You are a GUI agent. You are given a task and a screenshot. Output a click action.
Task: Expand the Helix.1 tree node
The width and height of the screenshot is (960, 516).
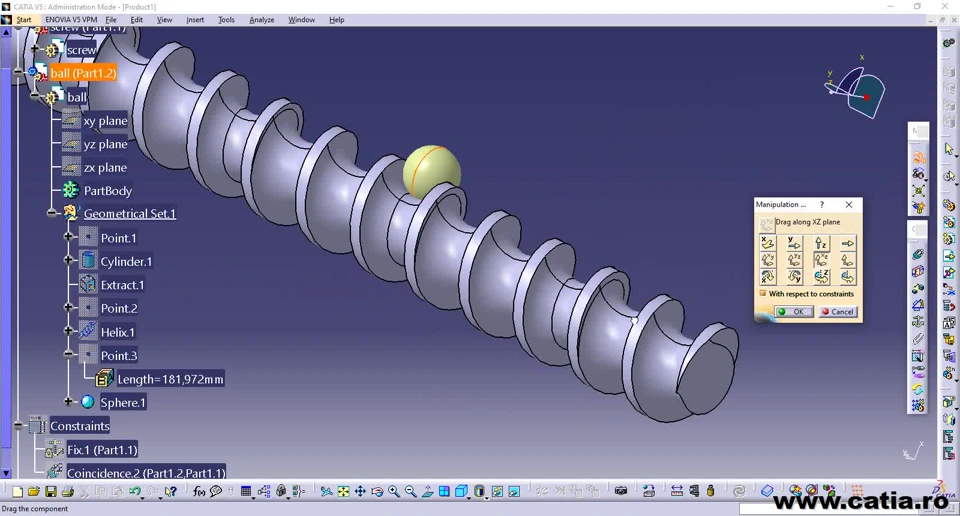pos(69,331)
